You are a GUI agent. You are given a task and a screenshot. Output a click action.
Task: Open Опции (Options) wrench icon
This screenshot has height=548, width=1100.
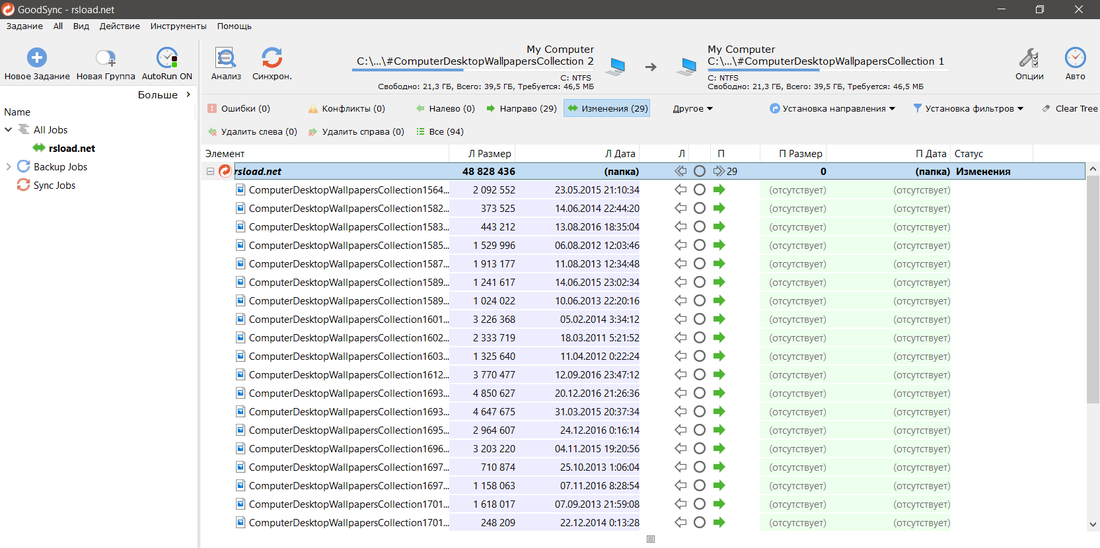coord(1029,59)
